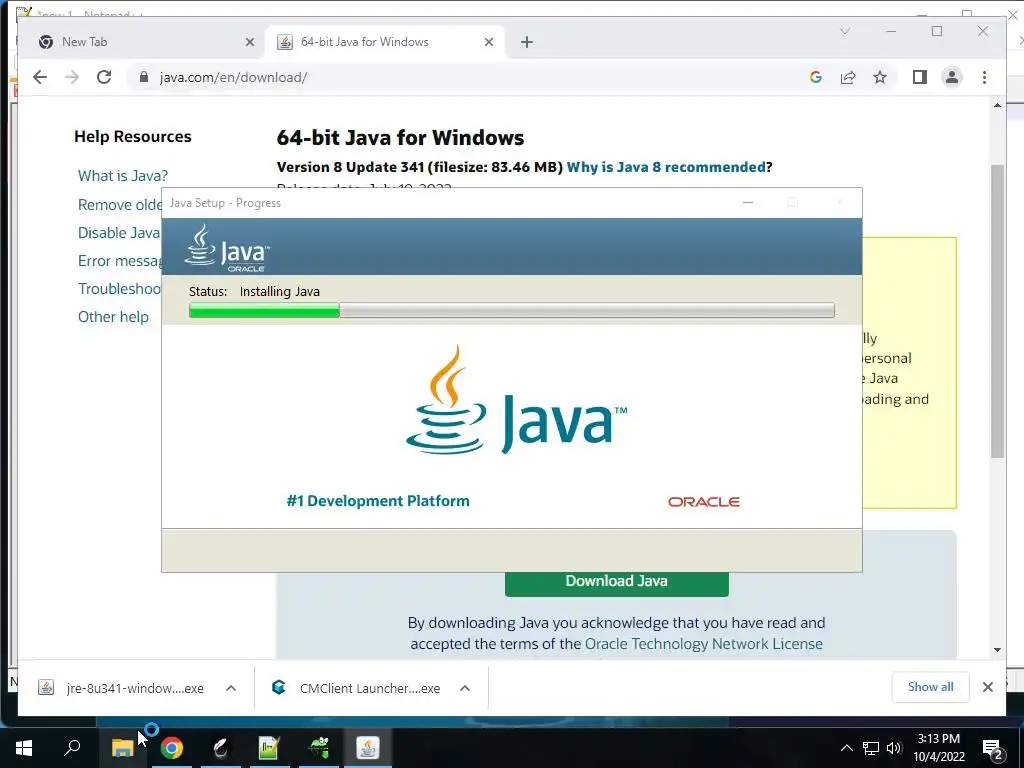Reload the java.com page
The image size is (1024, 768).
click(104, 77)
